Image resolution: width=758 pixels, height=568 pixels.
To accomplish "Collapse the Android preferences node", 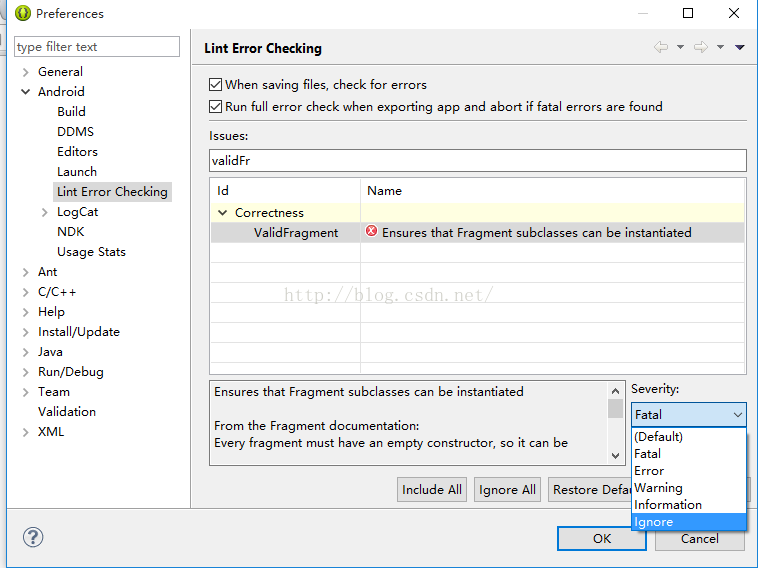I will coord(26,91).
